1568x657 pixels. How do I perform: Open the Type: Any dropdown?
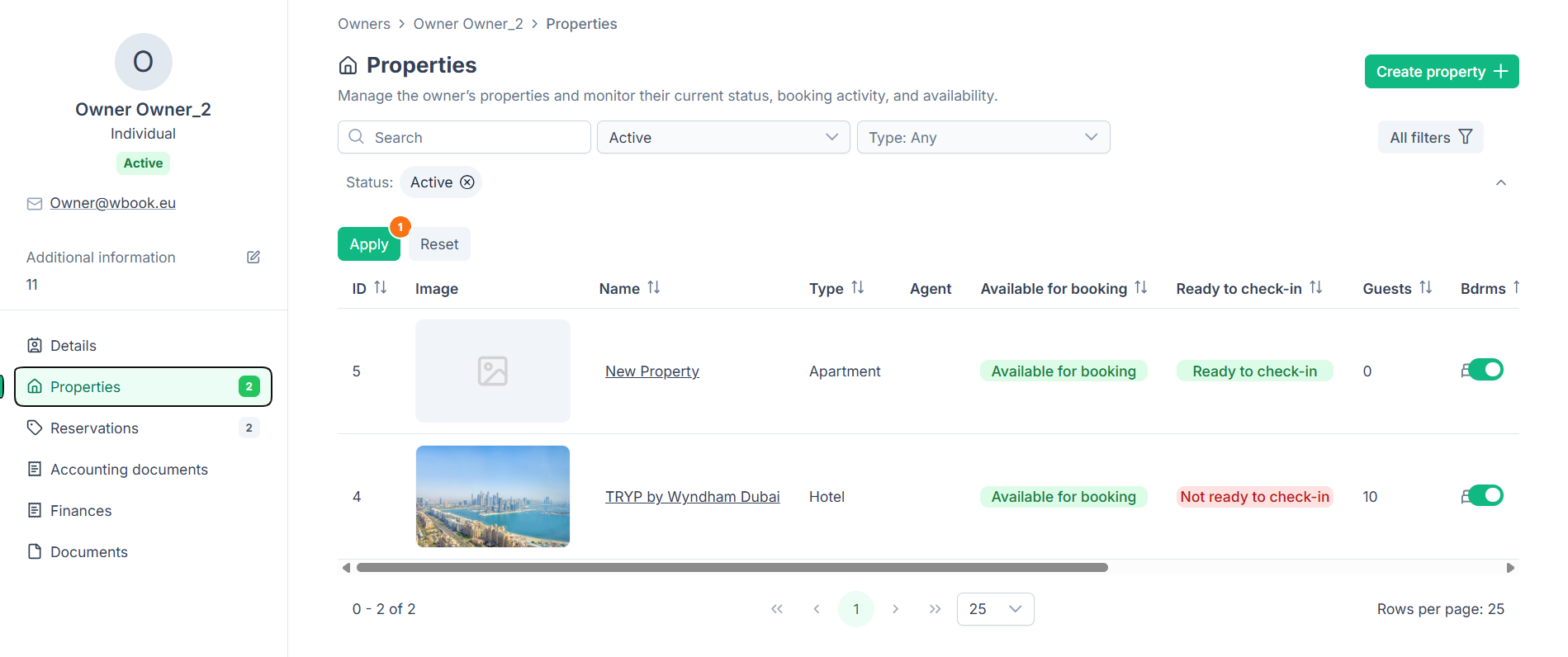point(983,137)
